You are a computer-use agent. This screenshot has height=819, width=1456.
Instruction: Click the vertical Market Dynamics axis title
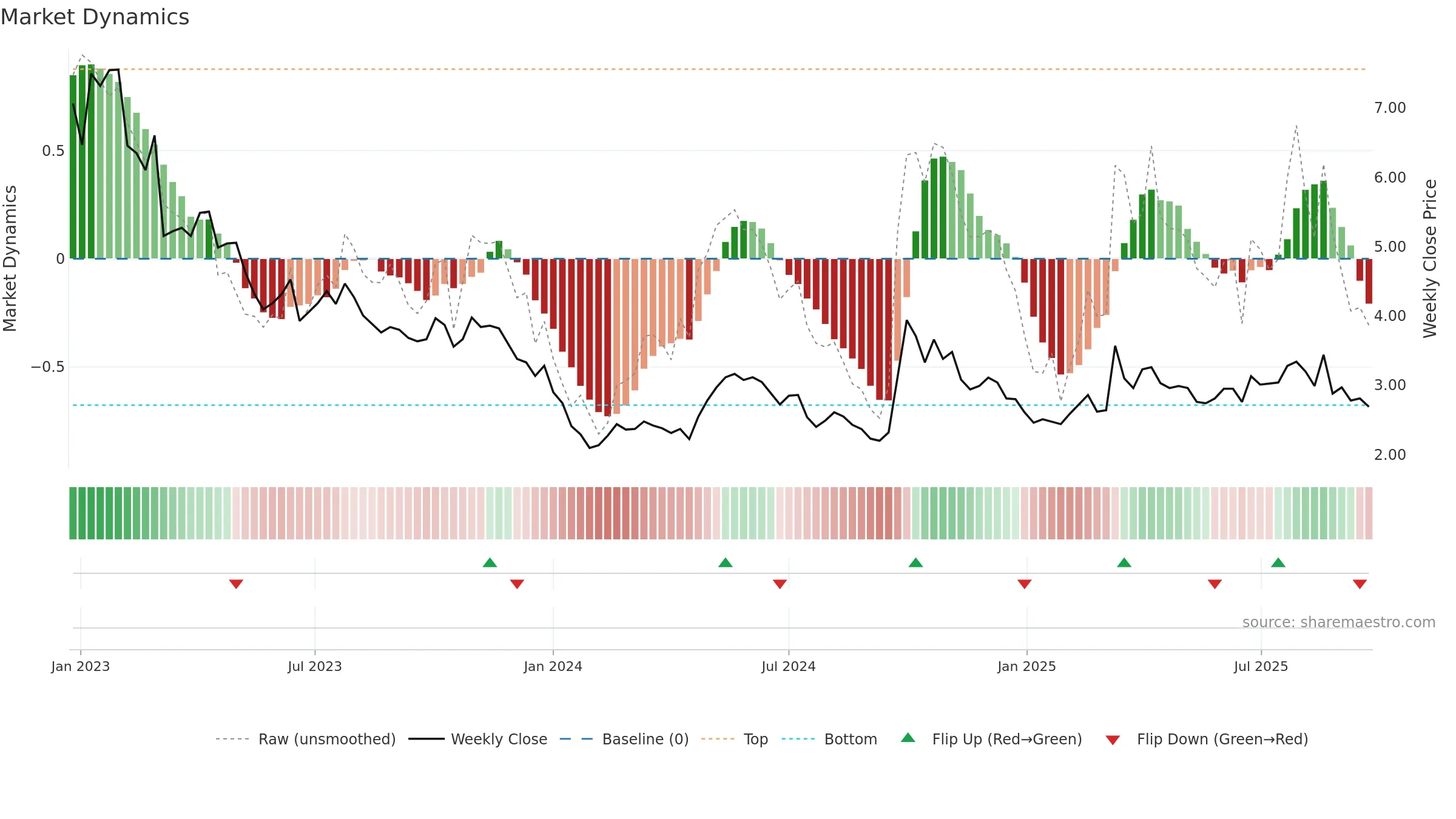pos(10,258)
